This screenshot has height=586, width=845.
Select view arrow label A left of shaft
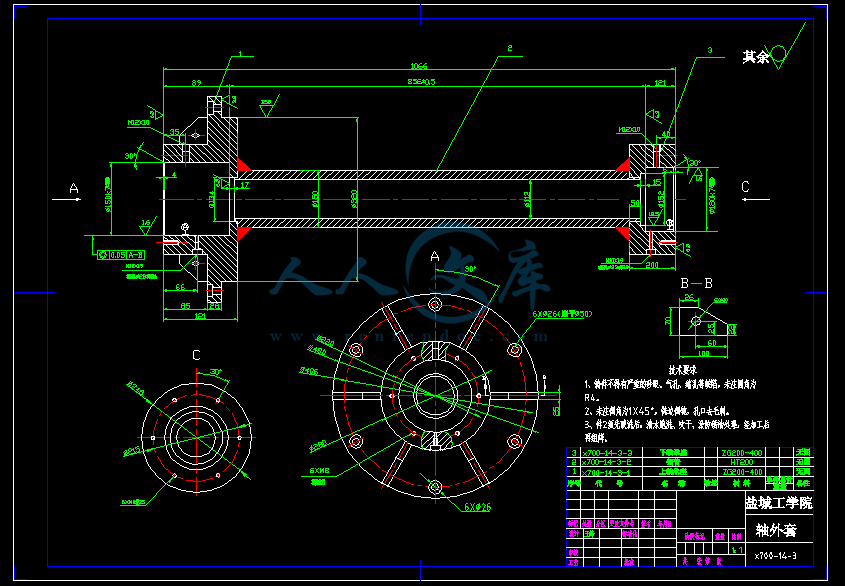pos(74,188)
